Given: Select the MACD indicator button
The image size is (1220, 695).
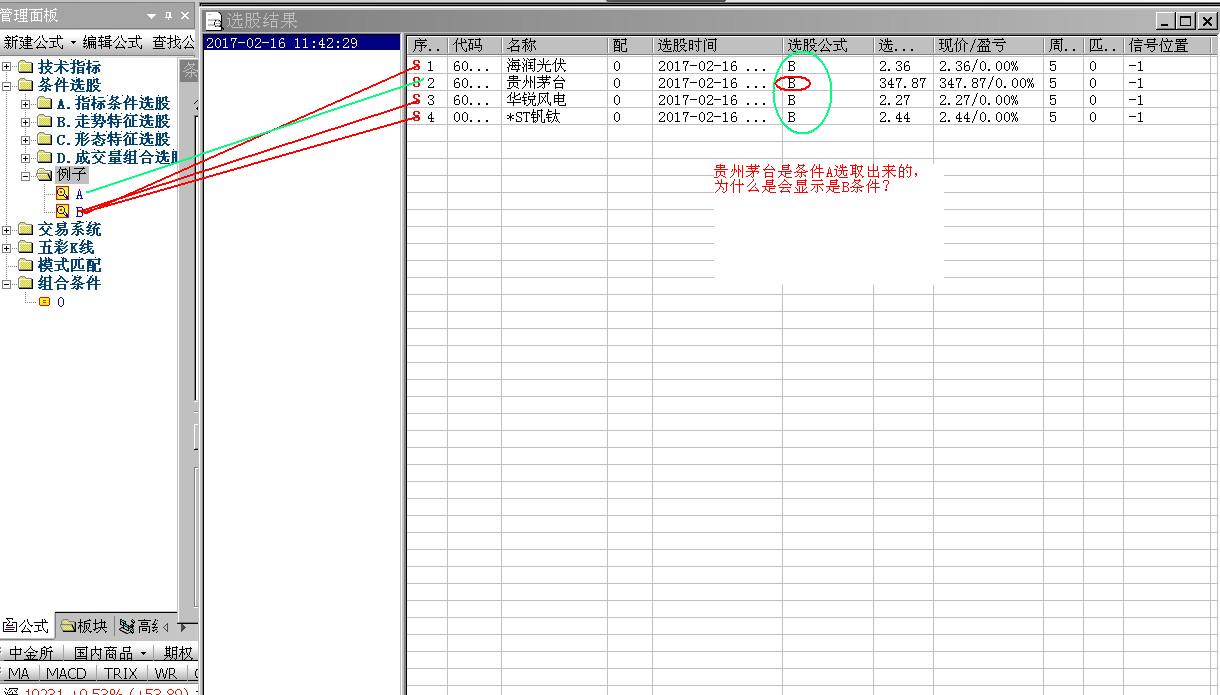Looking at the screenshot, I should tap(66, 674).
